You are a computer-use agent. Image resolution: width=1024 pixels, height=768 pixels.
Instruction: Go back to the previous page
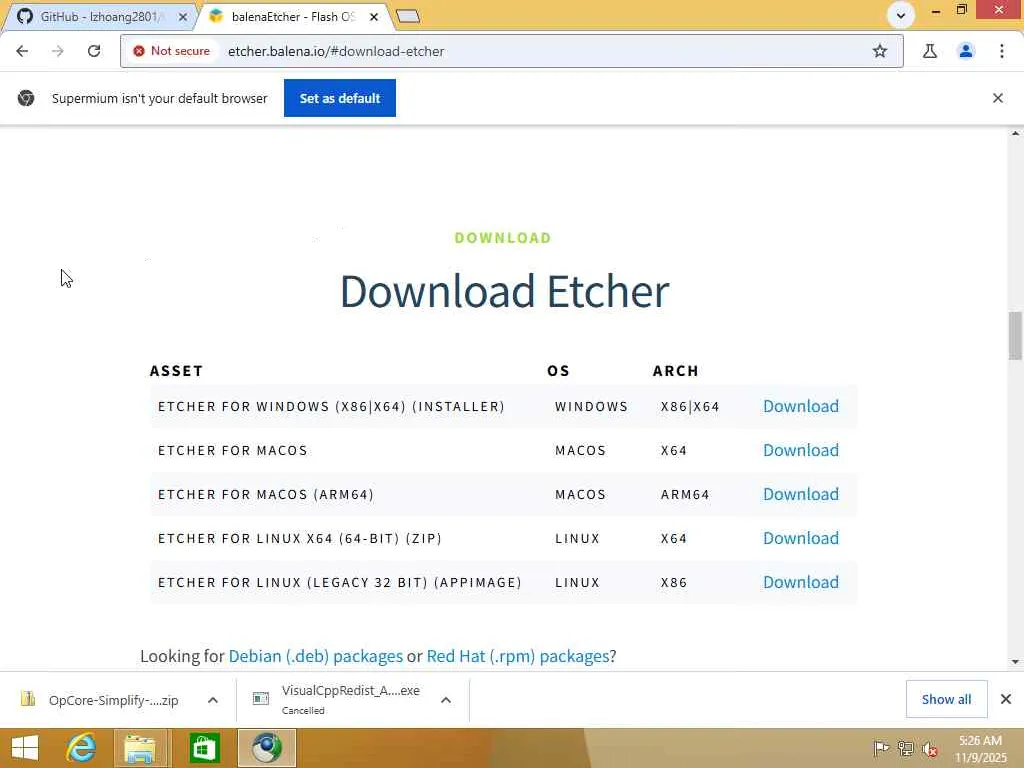pos(22,51)
